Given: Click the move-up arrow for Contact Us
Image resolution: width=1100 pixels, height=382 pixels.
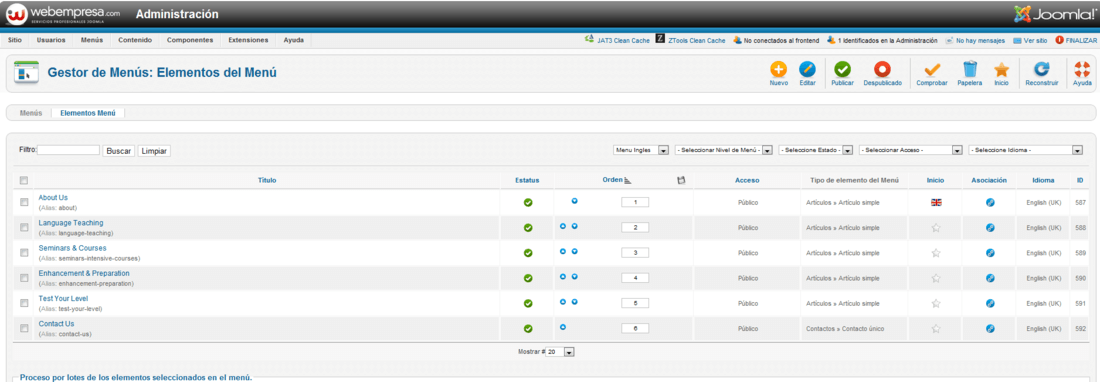Looking at the screenshot, I should [563, 327].
